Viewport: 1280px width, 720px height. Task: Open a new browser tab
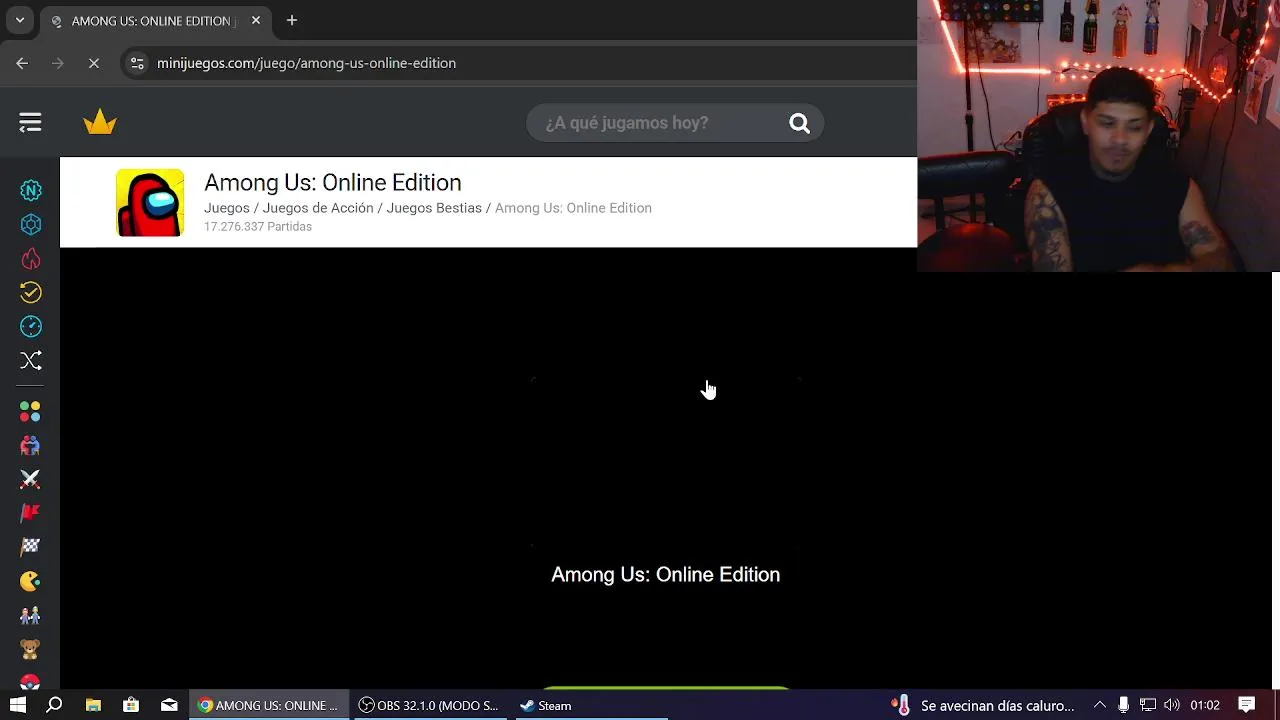tap(292, 20)
